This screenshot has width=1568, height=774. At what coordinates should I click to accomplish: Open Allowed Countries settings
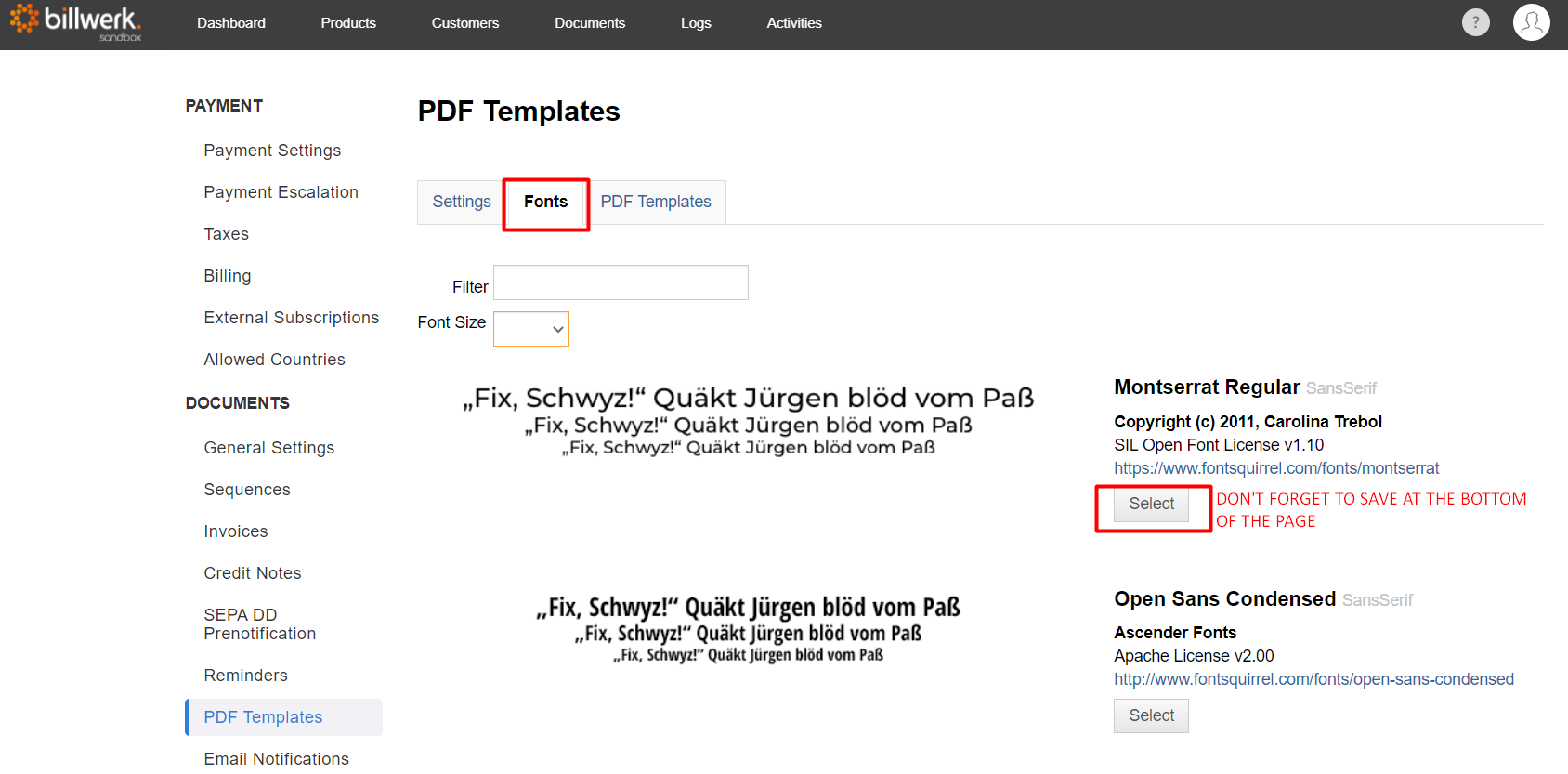pyautogui.click(x=274, y=360)
